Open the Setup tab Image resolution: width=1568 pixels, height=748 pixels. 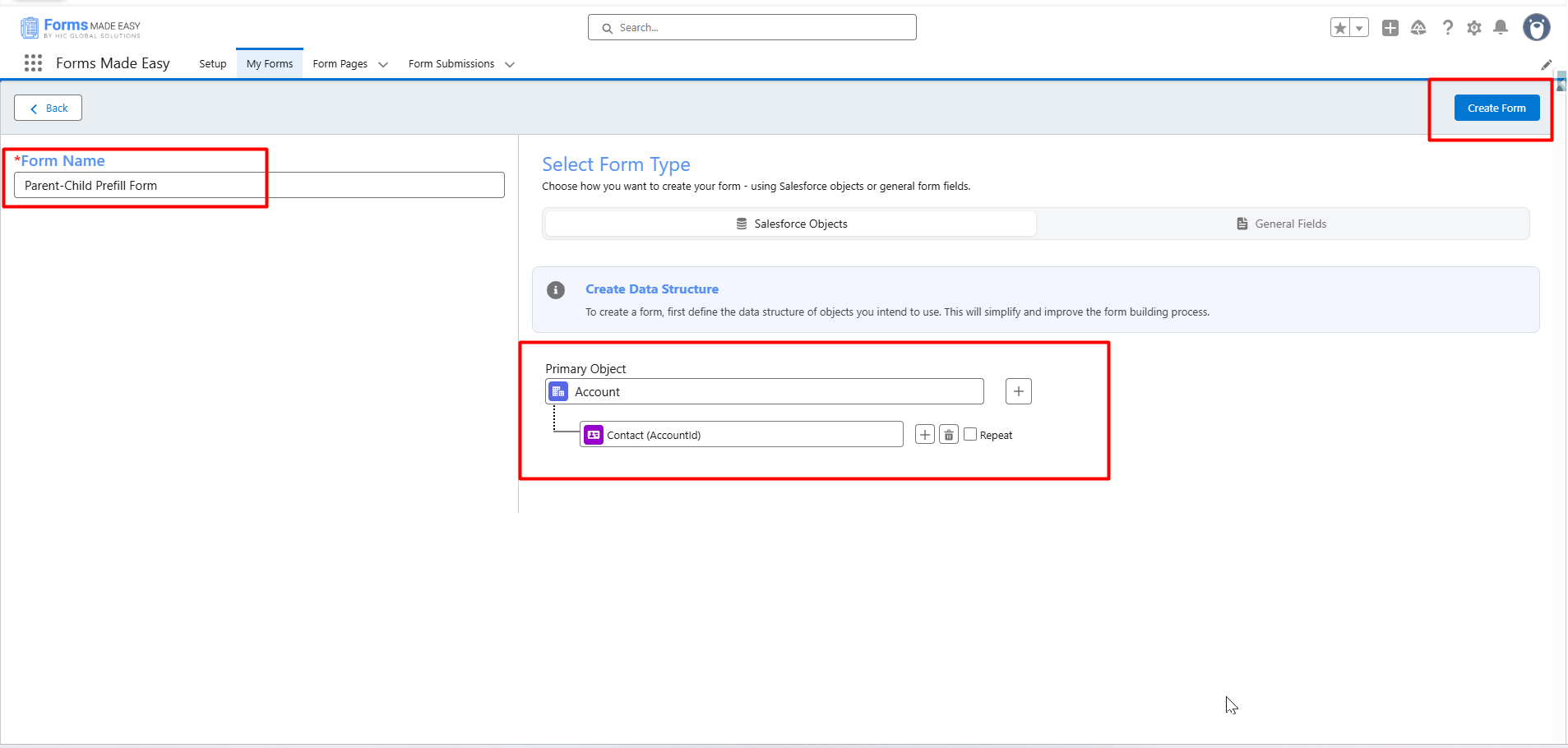tap(213, 63)
